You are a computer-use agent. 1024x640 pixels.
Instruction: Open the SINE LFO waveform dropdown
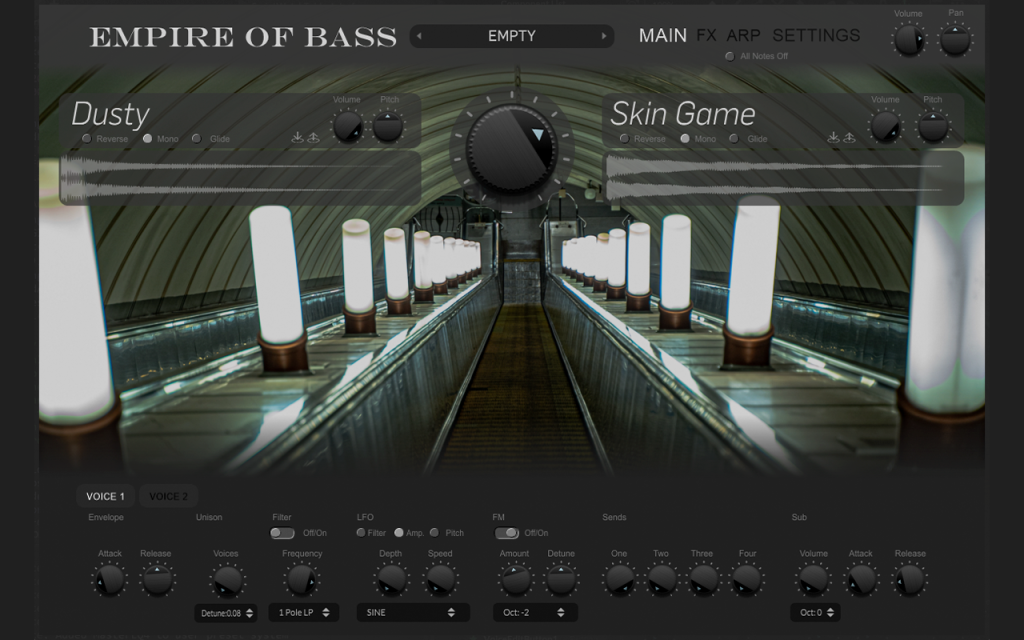[413, 613]
